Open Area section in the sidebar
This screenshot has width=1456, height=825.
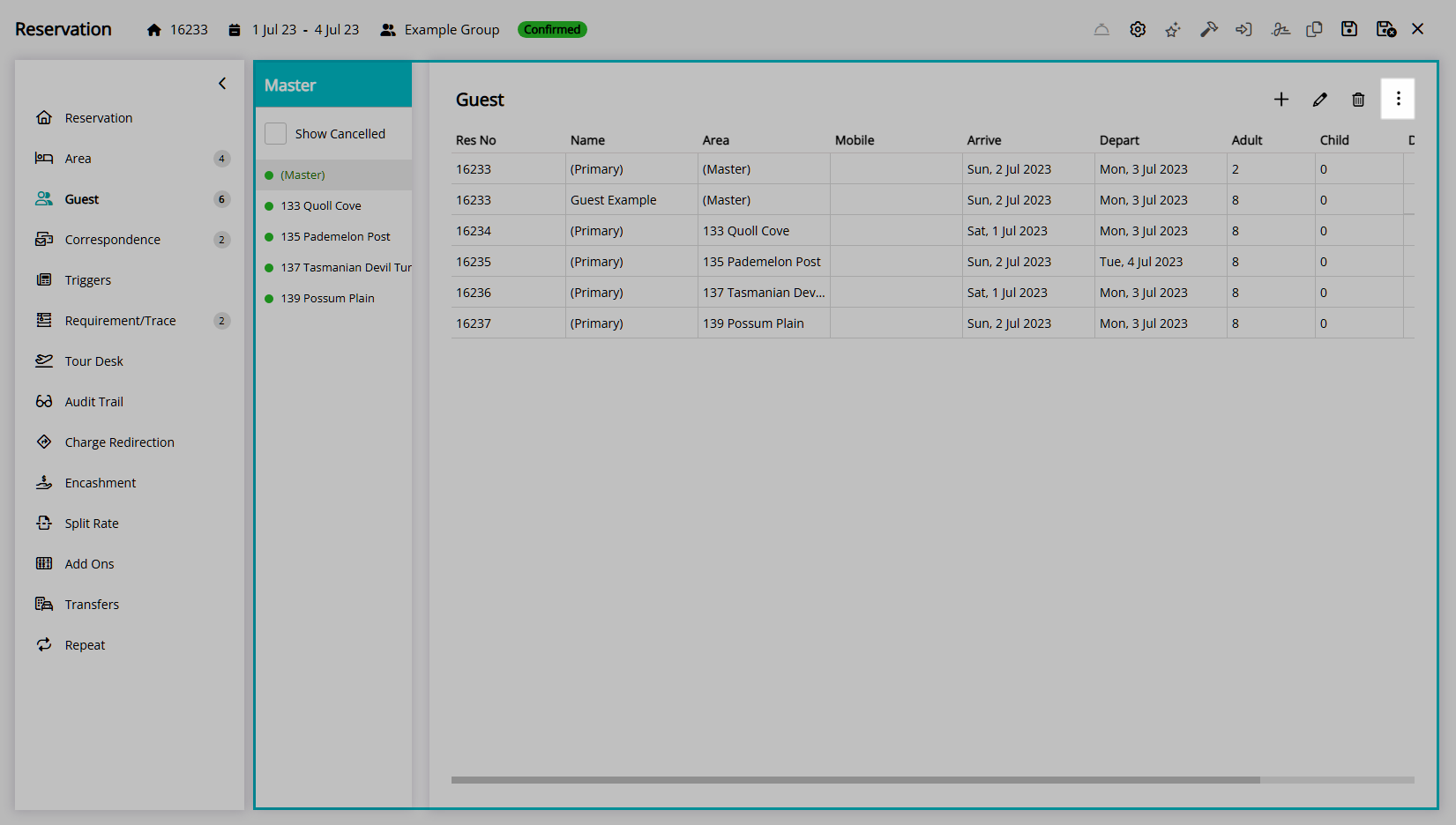click(78, 159)
